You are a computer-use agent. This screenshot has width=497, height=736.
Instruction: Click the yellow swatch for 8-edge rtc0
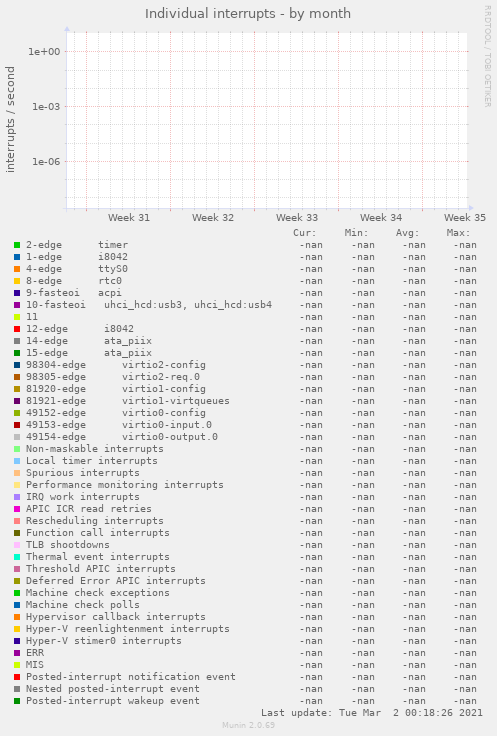coord(17,281)
